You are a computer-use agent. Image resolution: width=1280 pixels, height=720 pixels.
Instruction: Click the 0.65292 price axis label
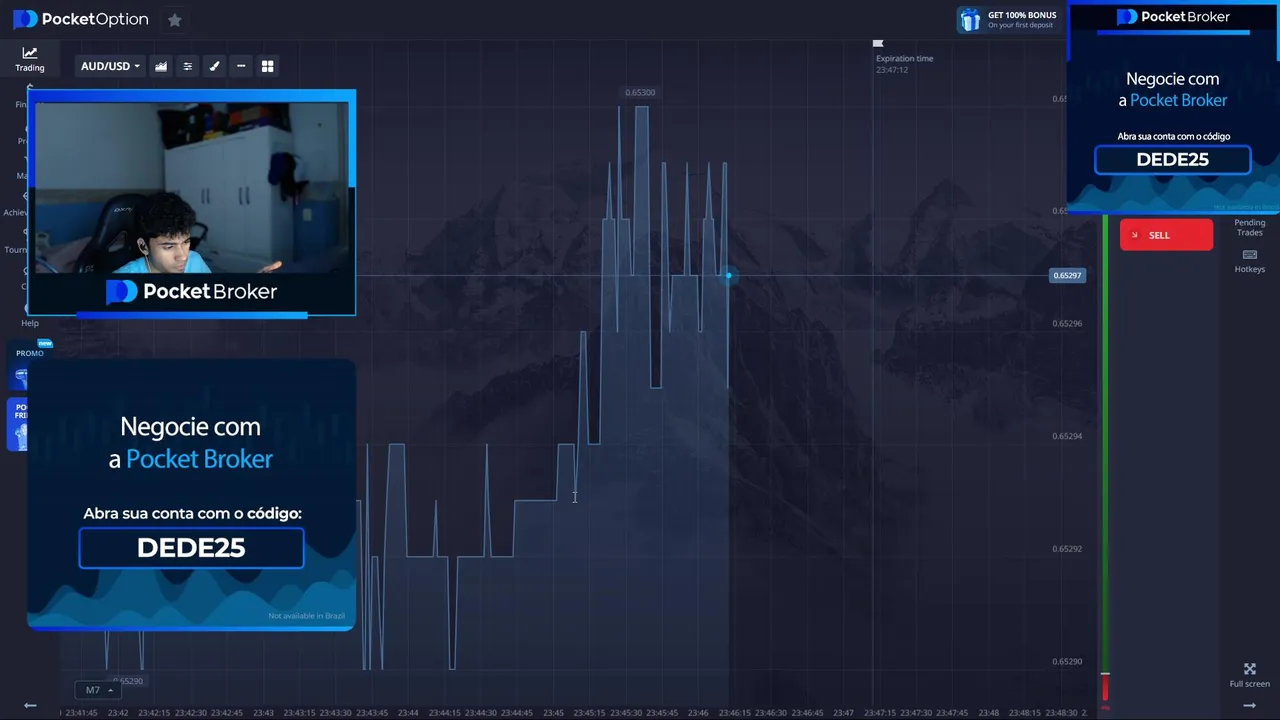click(1067, 549)
